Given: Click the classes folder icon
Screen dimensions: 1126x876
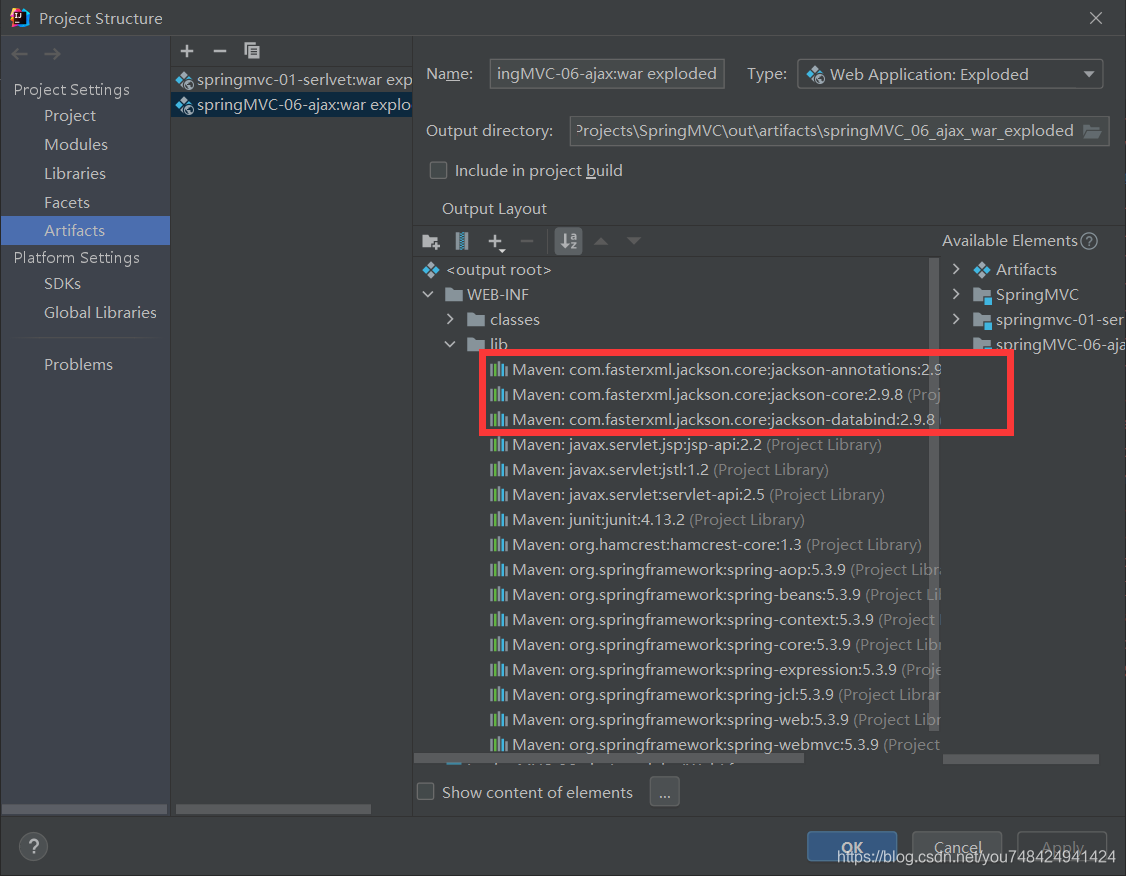Looking at the screenshot, I should coord(476,320).
